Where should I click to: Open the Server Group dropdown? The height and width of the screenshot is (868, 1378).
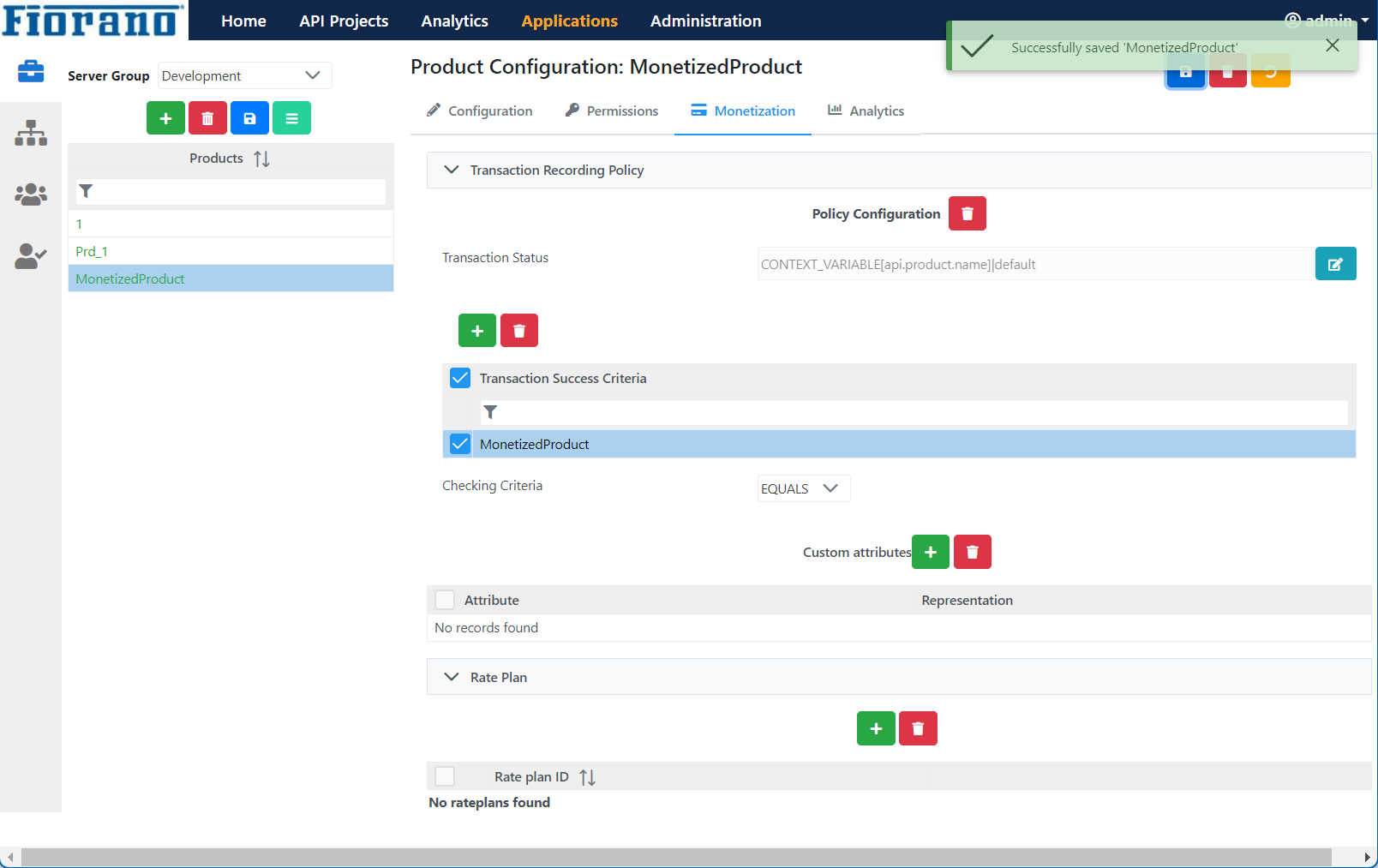point(245,75)
